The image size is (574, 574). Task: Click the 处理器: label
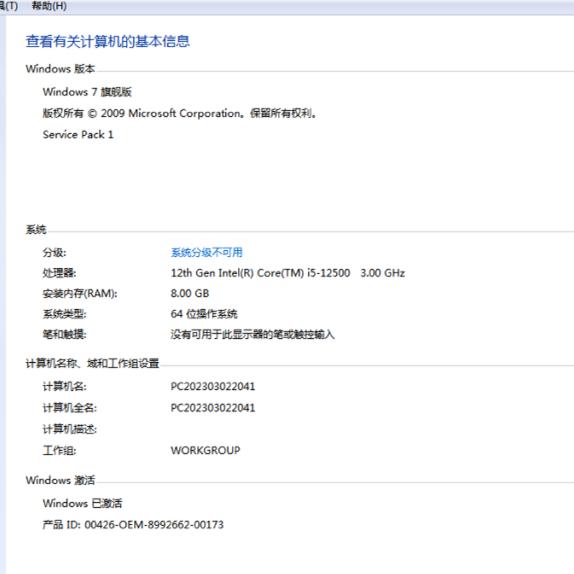tap(59, 273)
